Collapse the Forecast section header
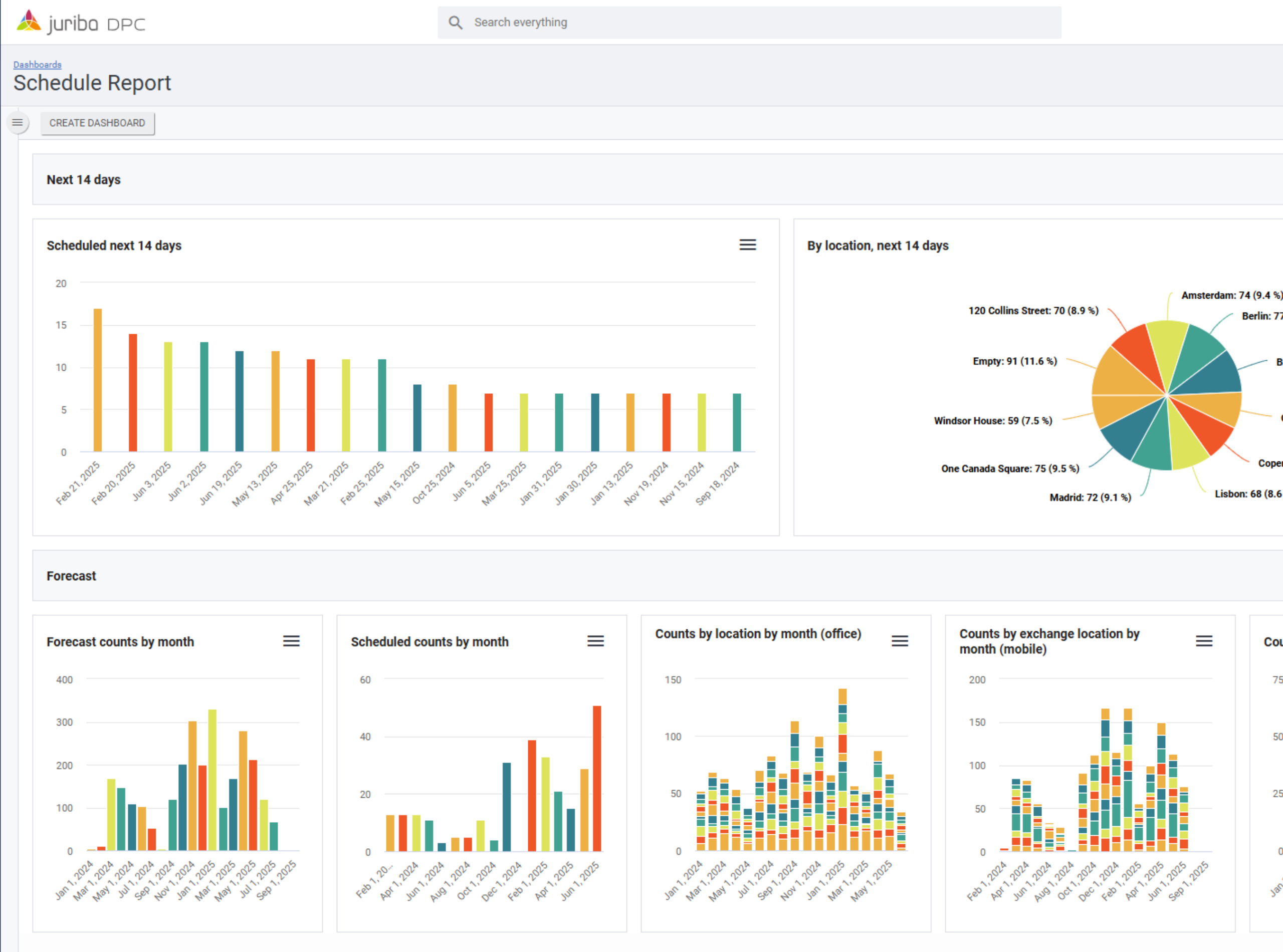Screen dimensions: 1283x952 pyautogui.click(x=72, y=576)
